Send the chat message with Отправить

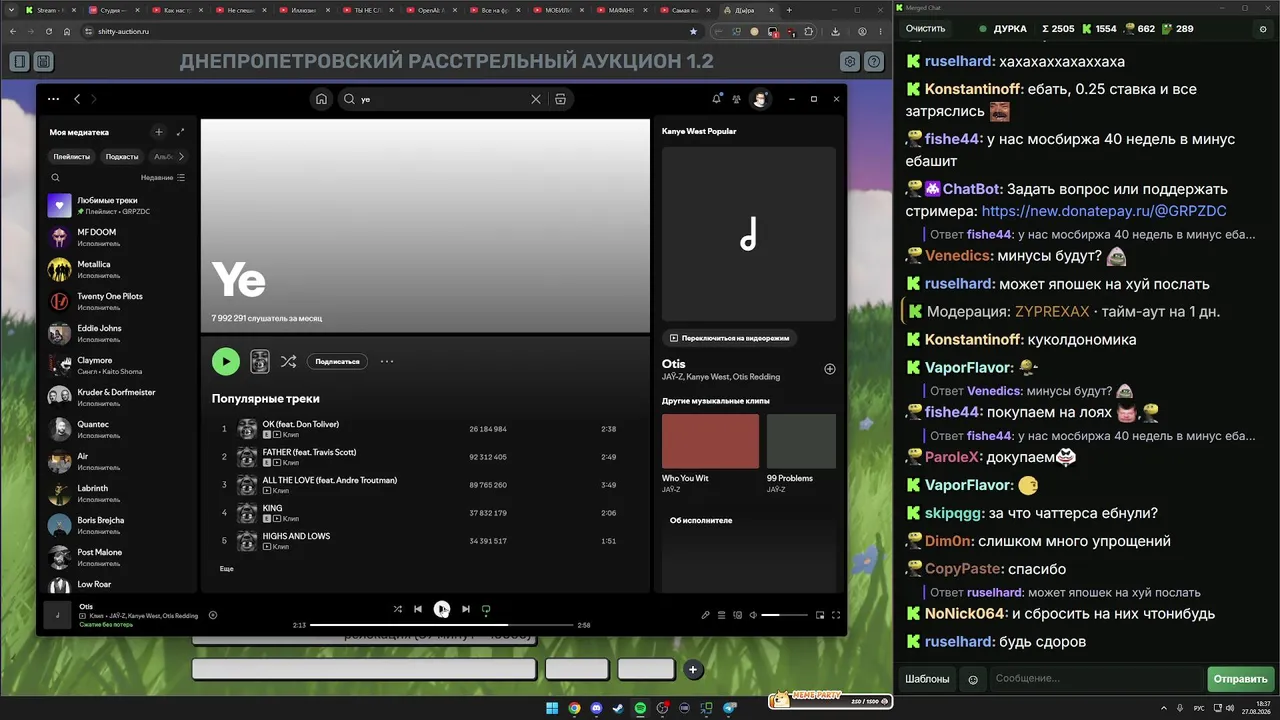(1240, 679)
